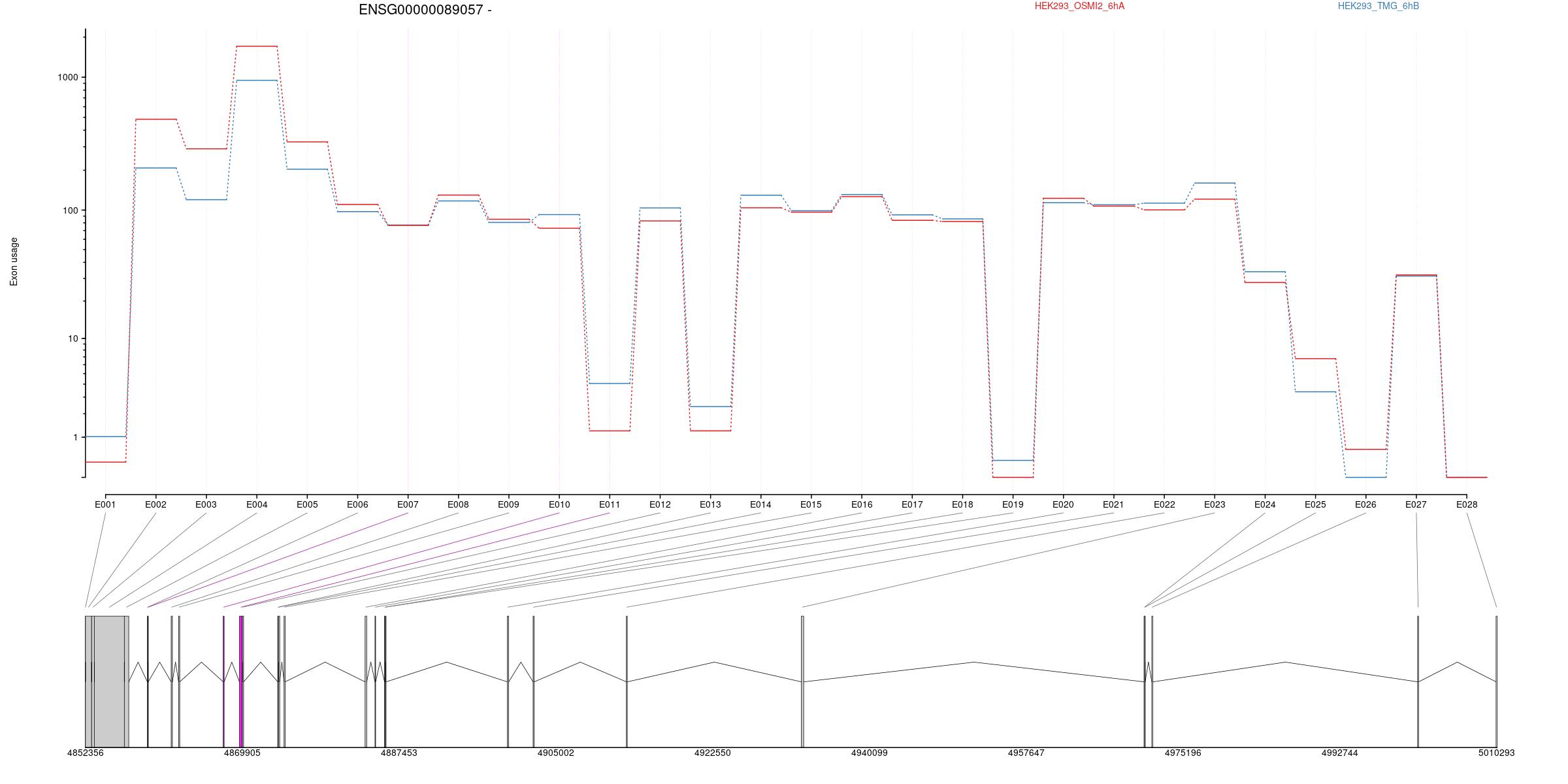
Task: Select exon label E015
Action: click(x=811, y=504)
